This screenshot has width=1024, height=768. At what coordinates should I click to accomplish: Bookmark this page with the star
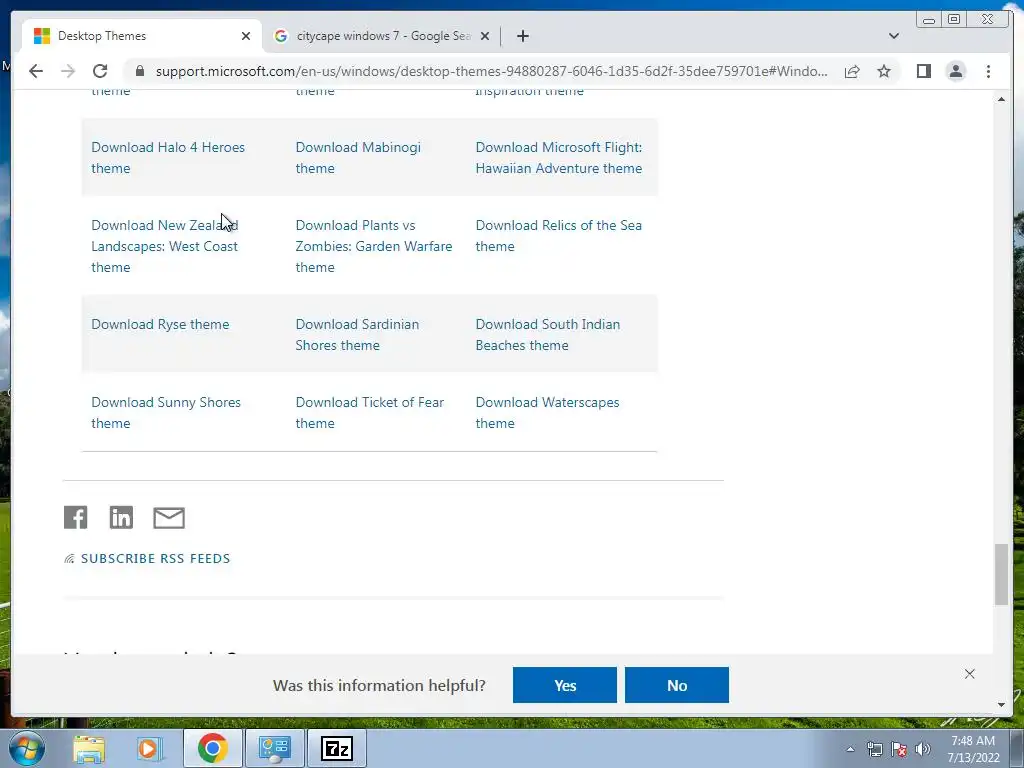coord(884,71)
